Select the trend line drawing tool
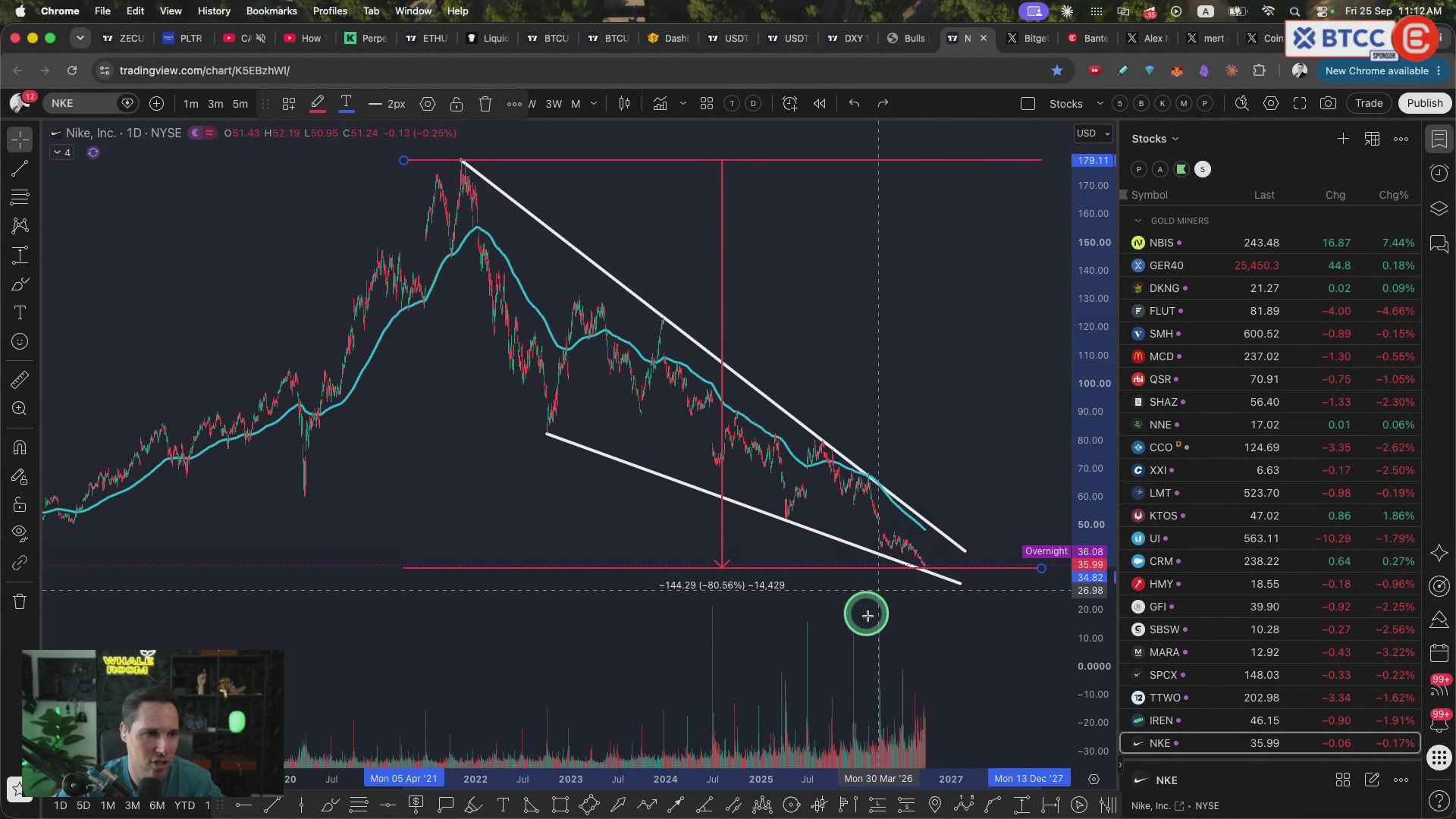This screenshot has height=819, width=1456. tap(20, 168)
